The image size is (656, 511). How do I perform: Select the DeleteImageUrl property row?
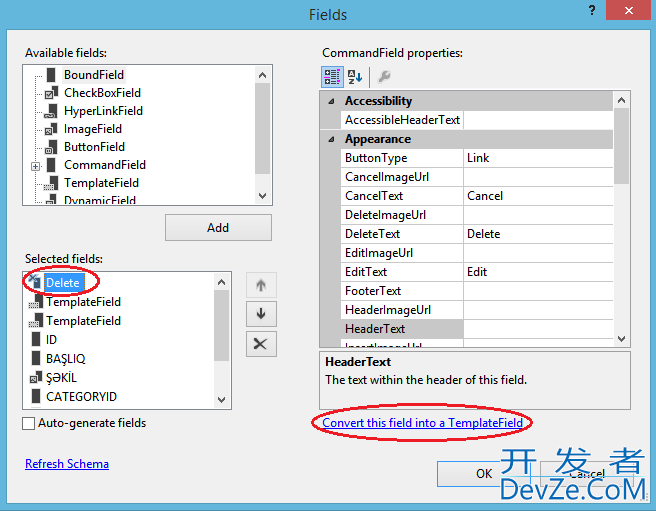coord(477,215)
